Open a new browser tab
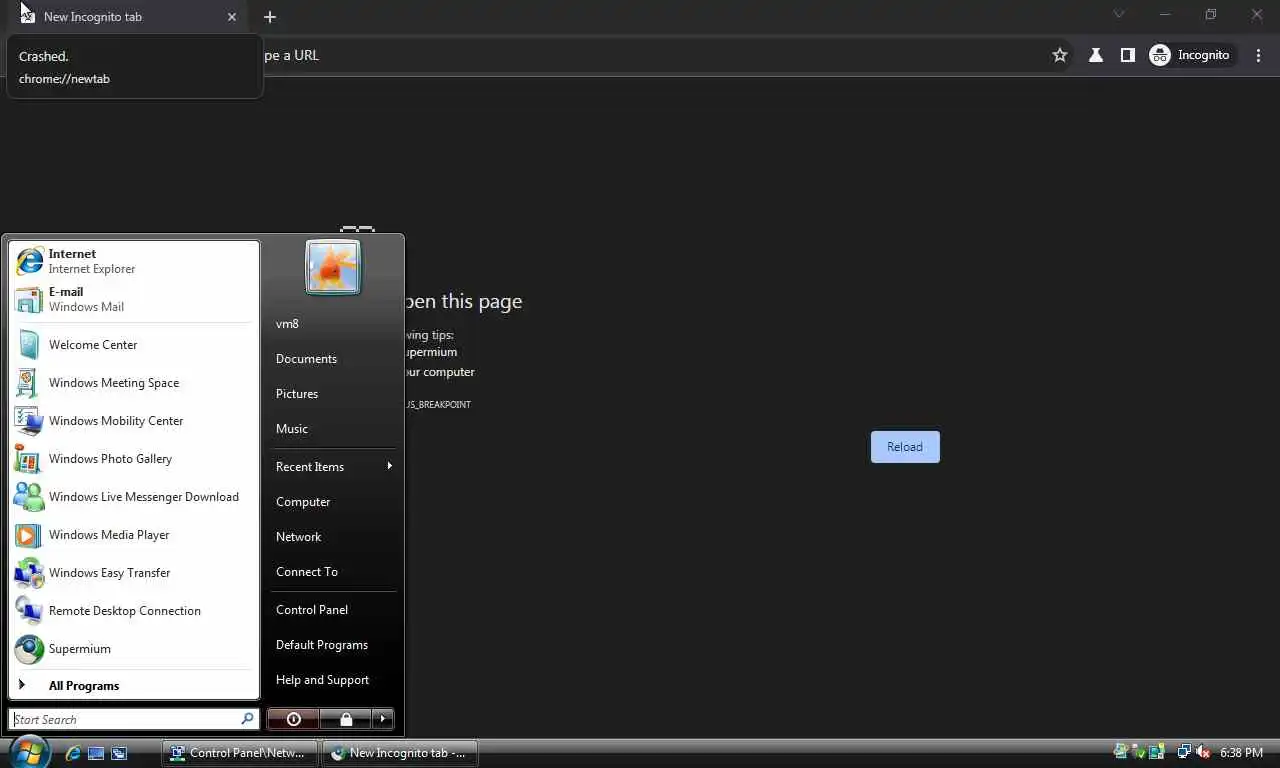Image resolution: width=1280 pixels, height=768 pixels. pos(269,17)
